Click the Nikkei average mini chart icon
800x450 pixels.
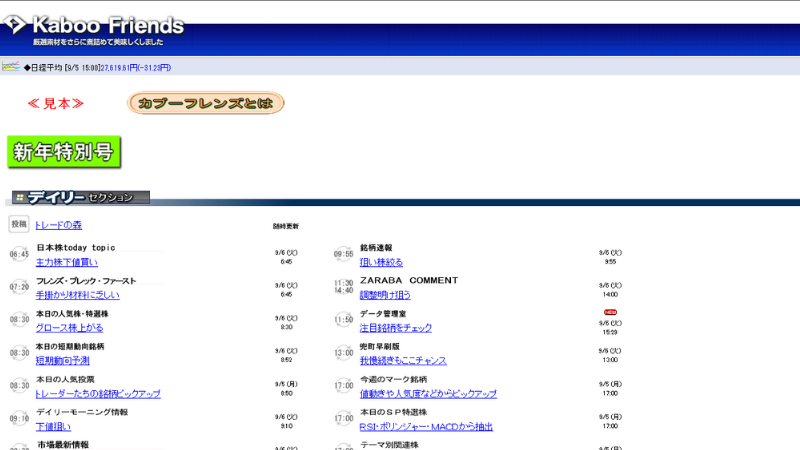(10, 66)
